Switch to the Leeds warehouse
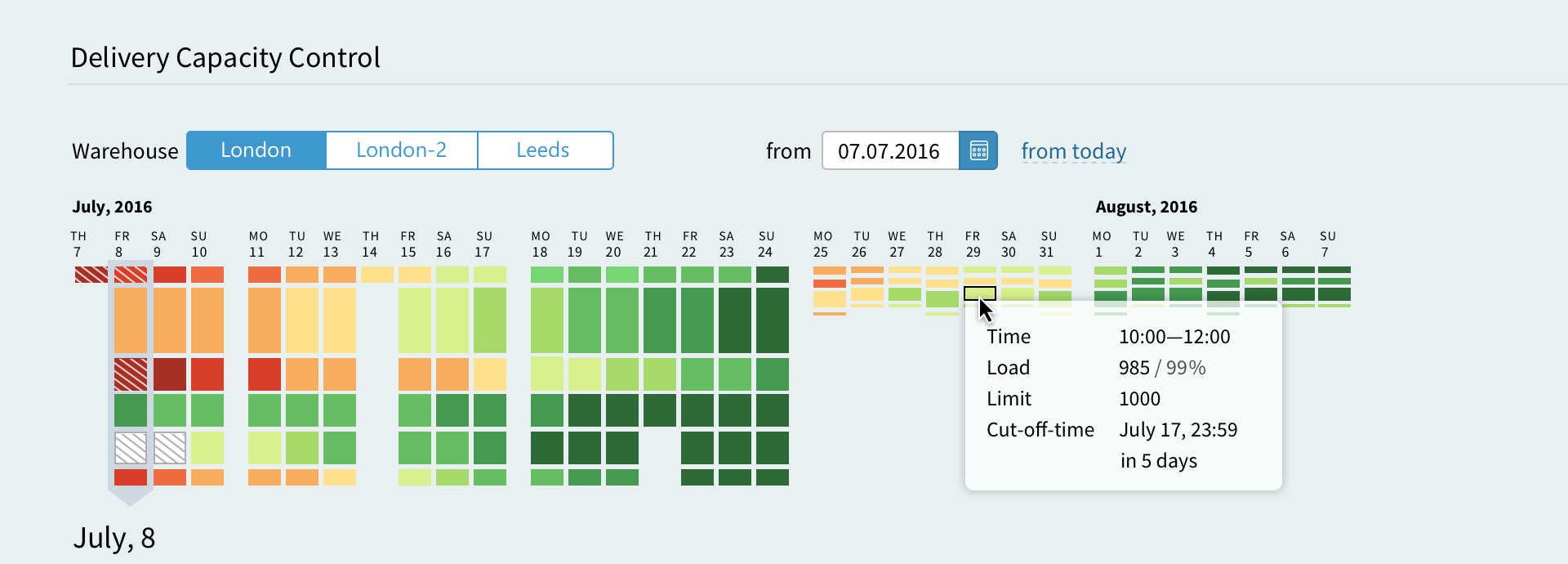 click(543, 150)
